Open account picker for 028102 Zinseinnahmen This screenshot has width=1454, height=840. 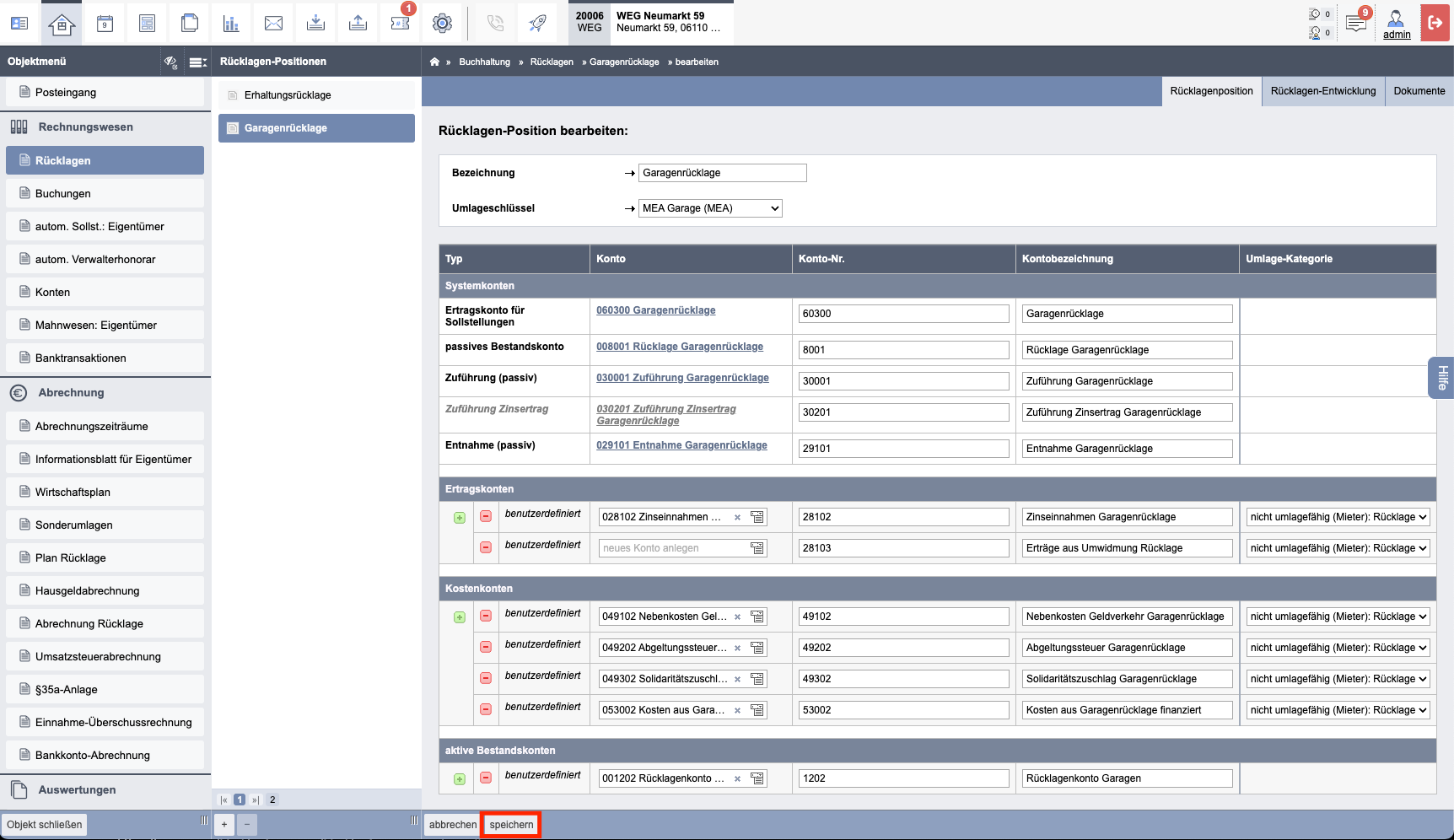757,517
